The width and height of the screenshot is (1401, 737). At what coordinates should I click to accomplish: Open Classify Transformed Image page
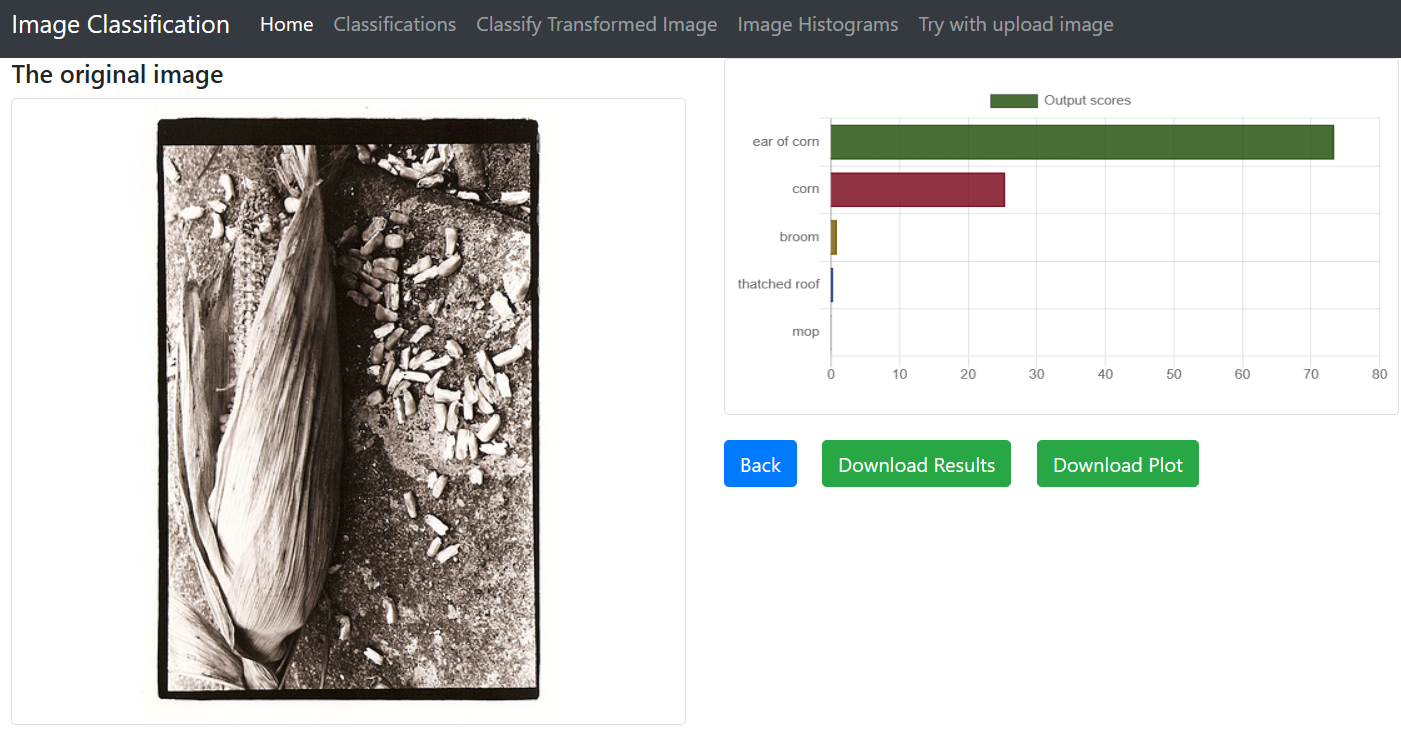click(x=597, y=24)
